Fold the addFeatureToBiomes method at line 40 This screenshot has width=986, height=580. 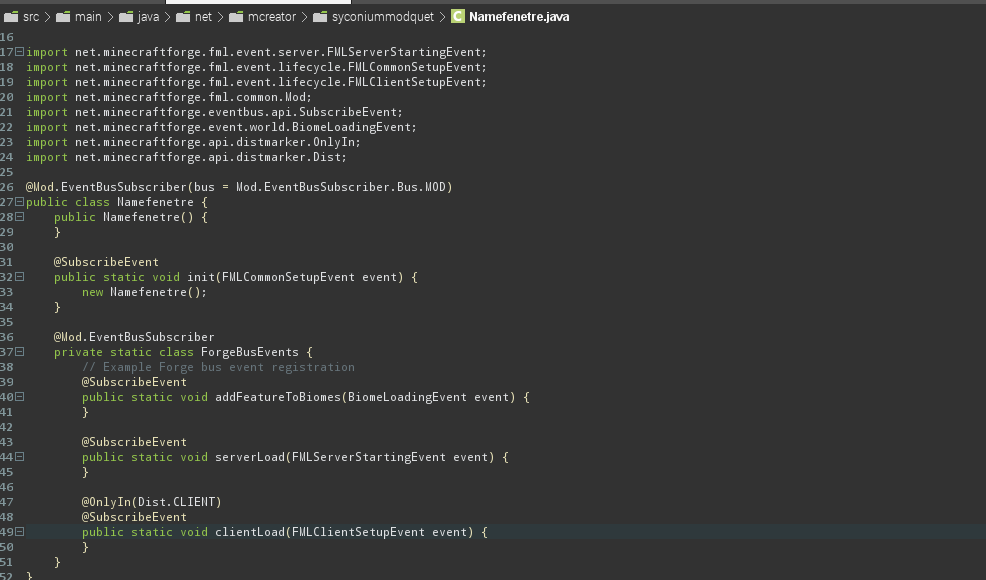click(x=19, y=397)
